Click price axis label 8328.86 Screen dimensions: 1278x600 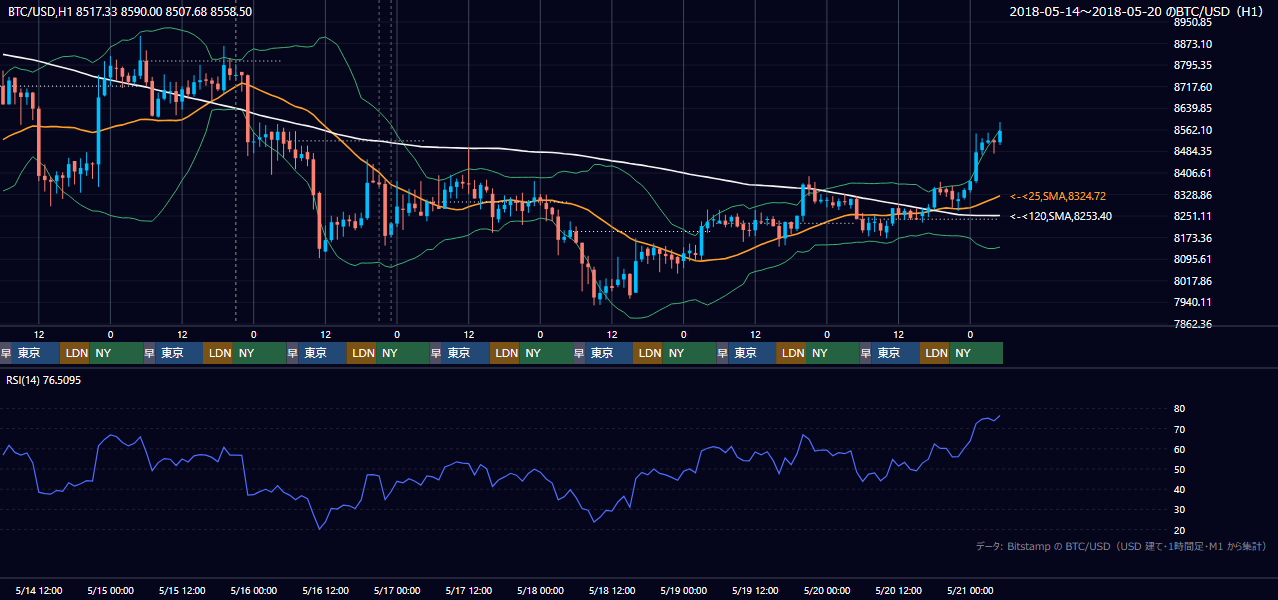pos(1193,195)
